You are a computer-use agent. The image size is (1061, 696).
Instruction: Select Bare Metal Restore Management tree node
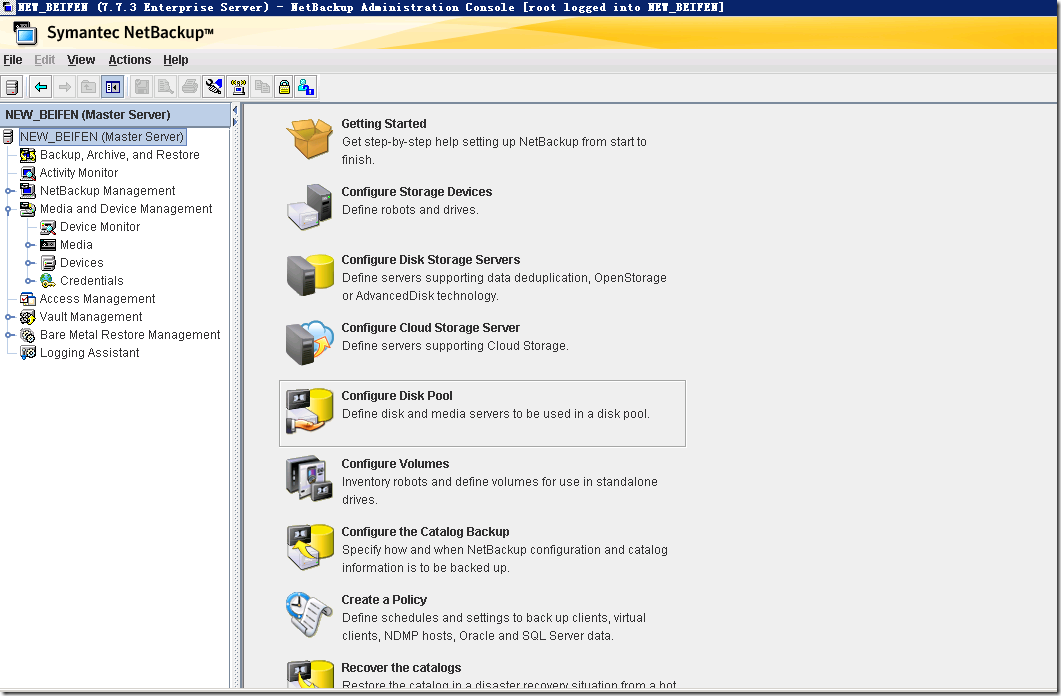click(130, 335)
